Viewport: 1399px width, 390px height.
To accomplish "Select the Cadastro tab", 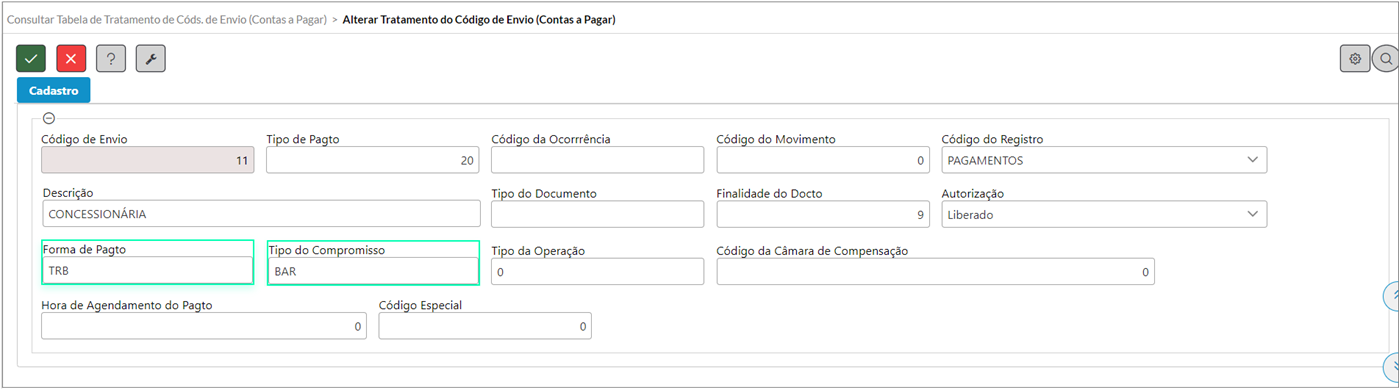I will coord(54,90).
